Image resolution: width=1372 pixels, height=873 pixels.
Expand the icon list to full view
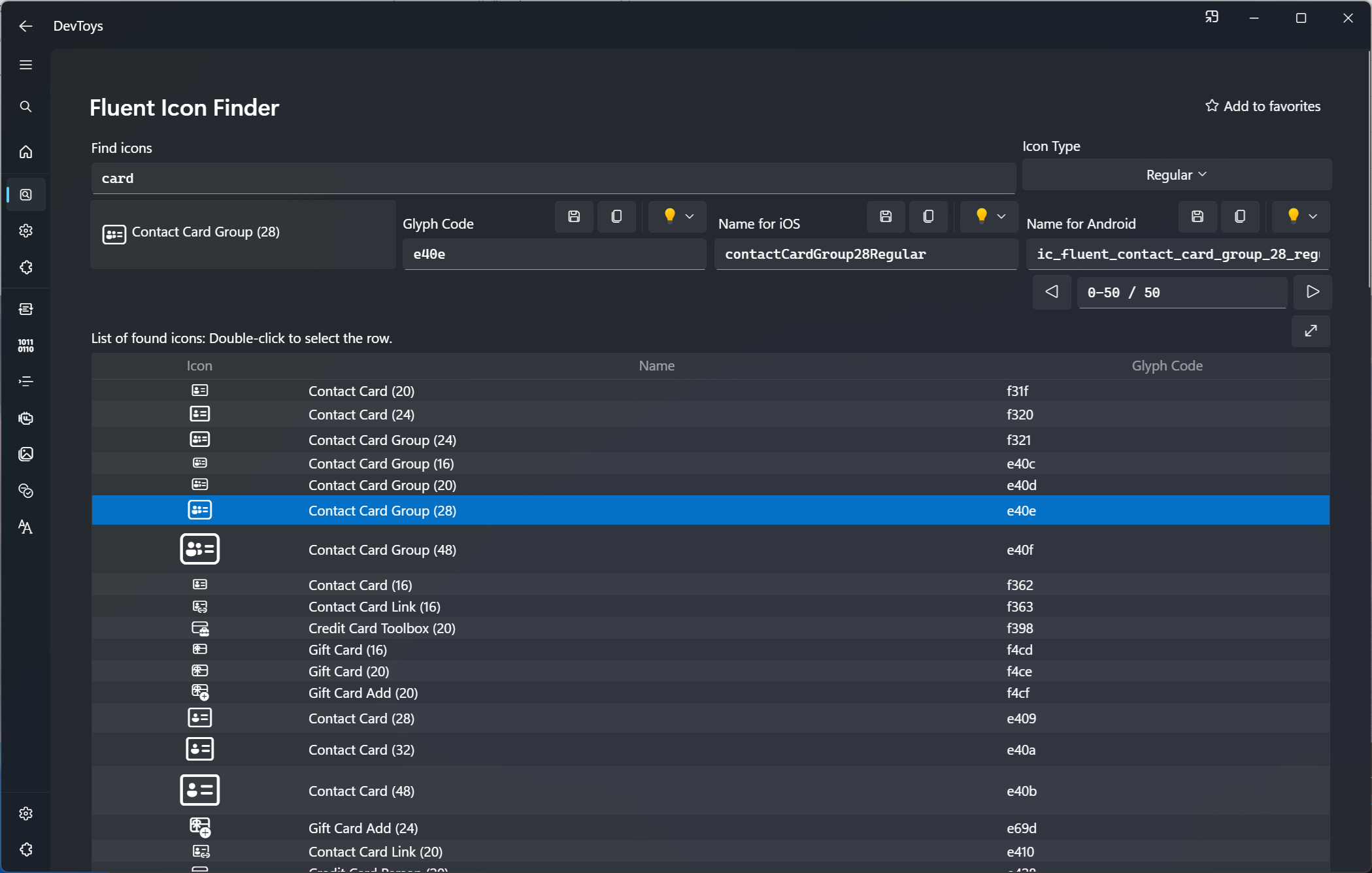(1311, 331)
